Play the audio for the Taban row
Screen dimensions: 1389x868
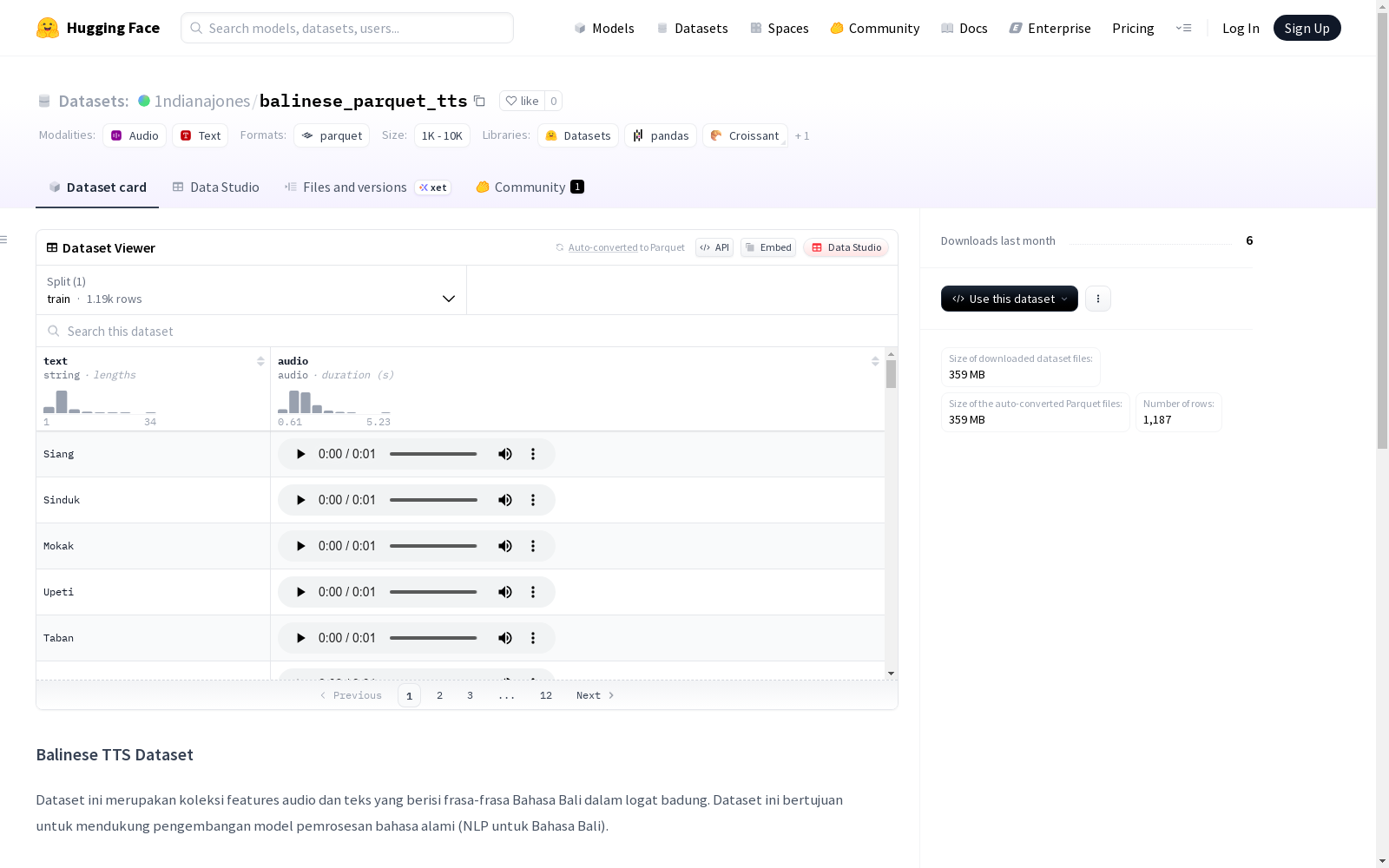(x=300, y=638)
